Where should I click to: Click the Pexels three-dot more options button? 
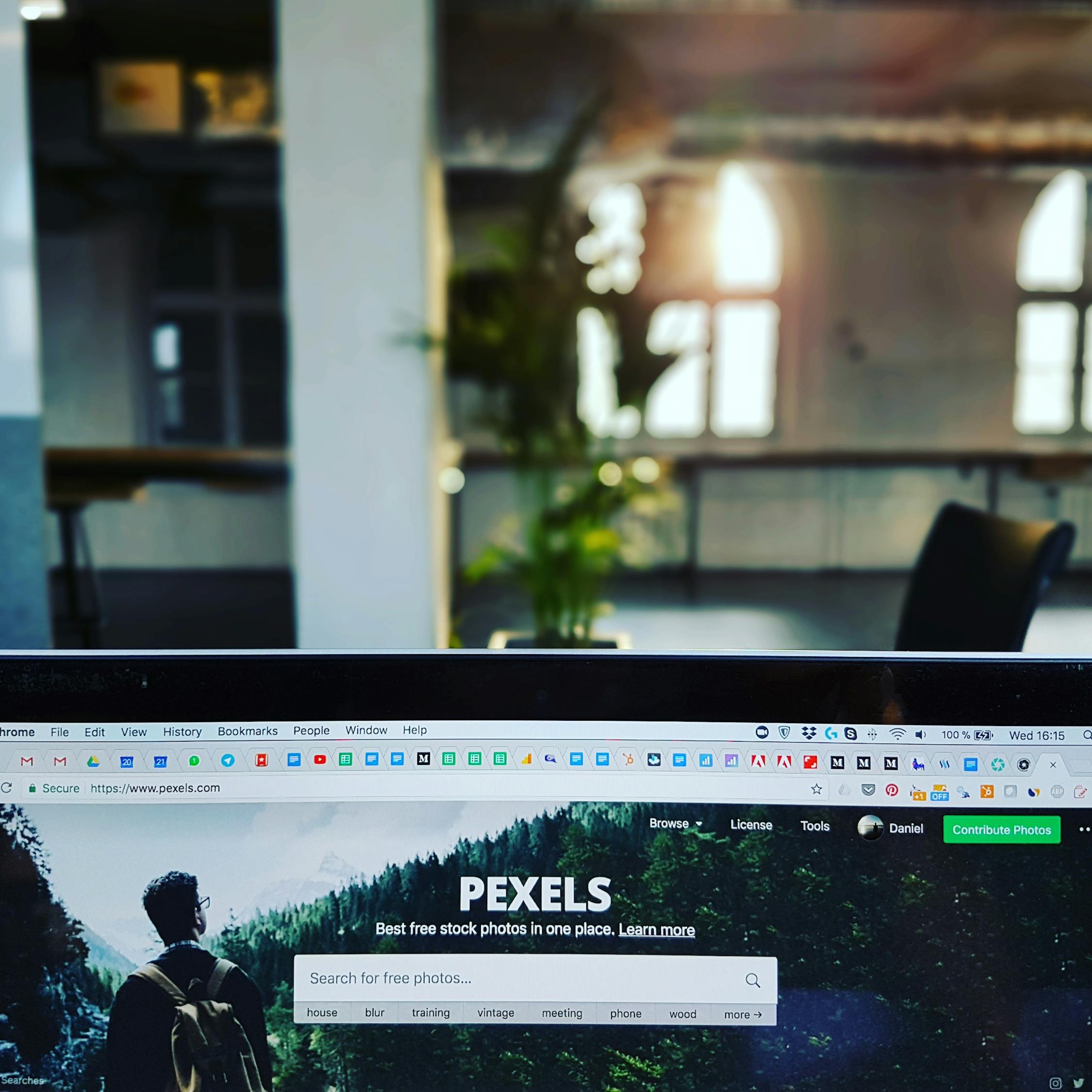click(x=1082, y=830)
